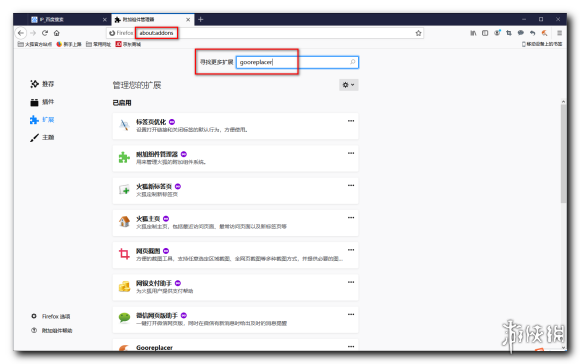Image resolution: width=580 pixels, height=364 pixels.
Task: Open 移动设备上的书签 bookmarks
Action: [542, 44]
